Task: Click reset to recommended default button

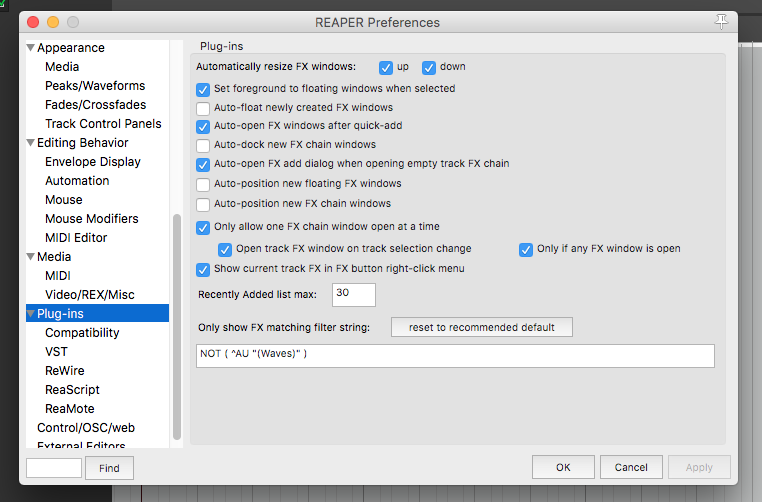Action: [x=481, y=328]
